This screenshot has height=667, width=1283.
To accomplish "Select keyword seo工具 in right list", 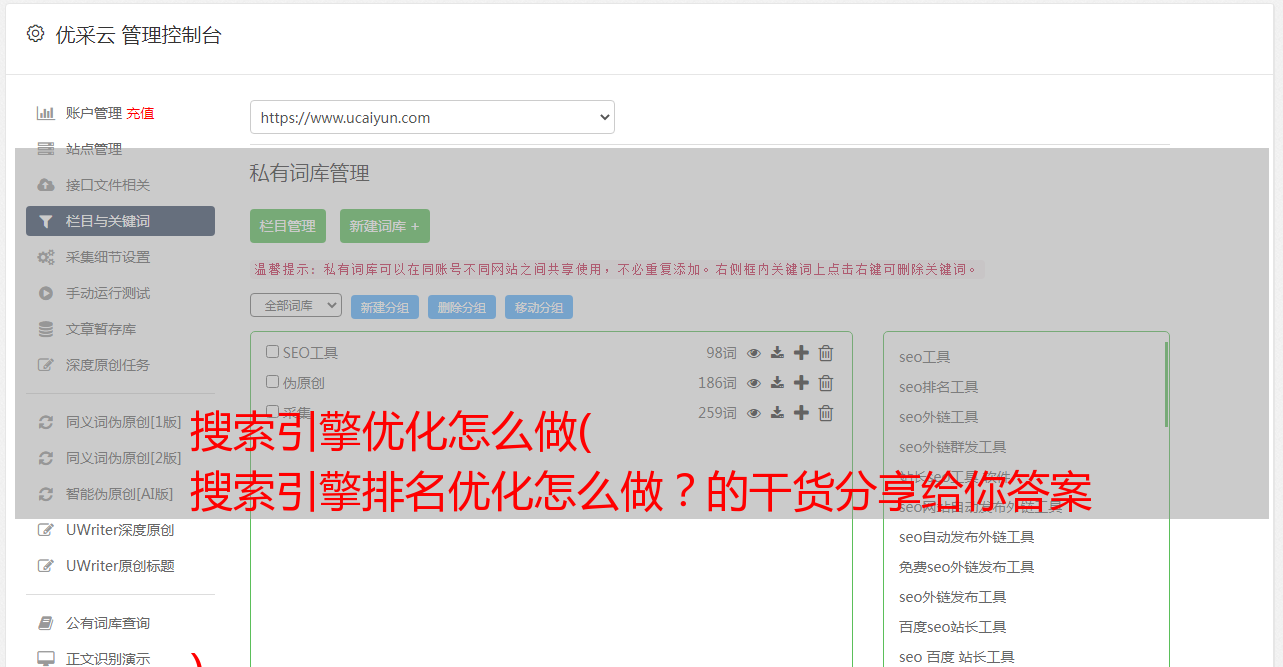I will point(925,357).
